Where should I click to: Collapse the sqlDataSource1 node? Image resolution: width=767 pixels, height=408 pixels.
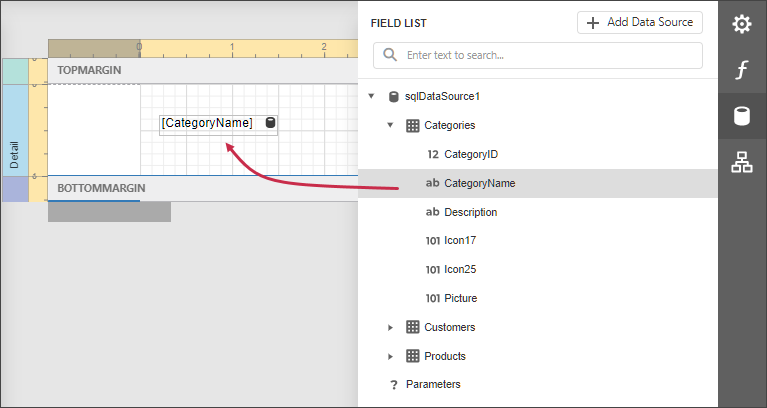371,97
